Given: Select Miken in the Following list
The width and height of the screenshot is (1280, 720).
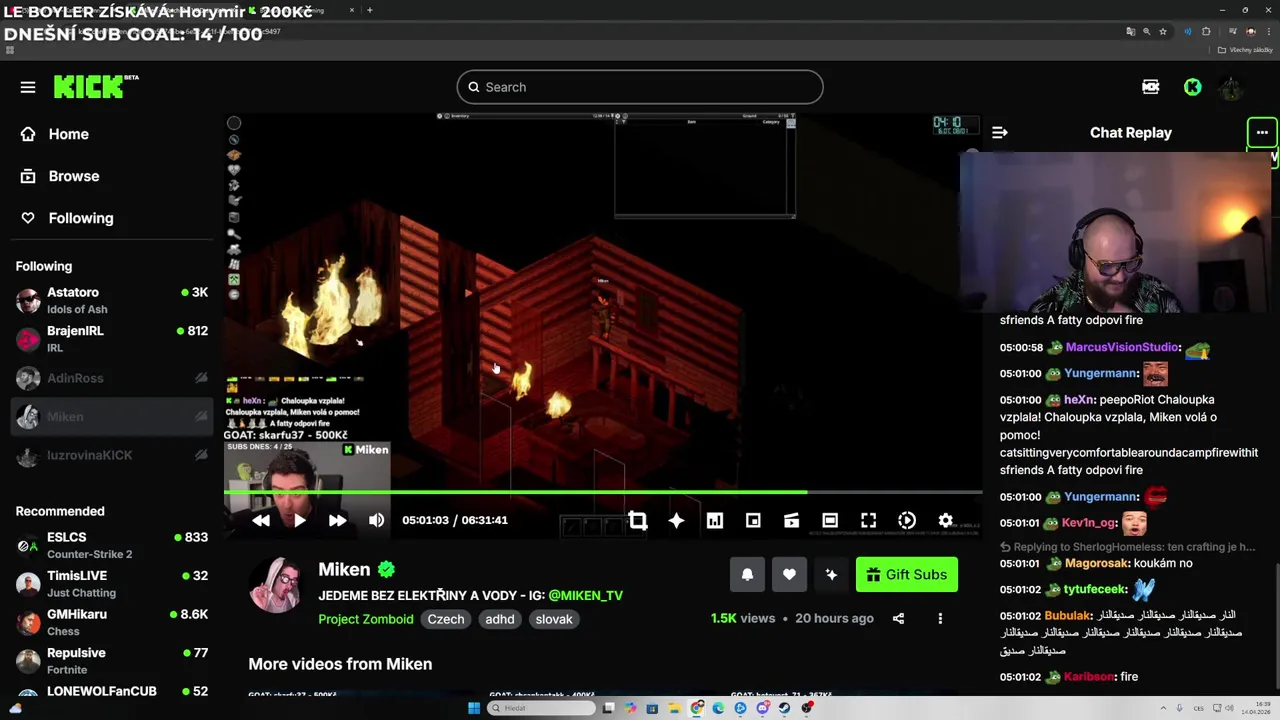Looking at the screenshot, I should click(112, 416).
